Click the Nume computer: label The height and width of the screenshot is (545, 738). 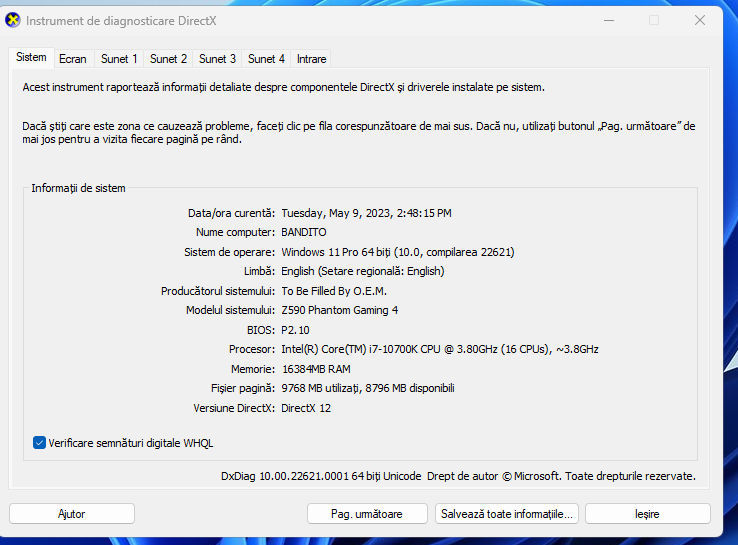tap(235, 232)
